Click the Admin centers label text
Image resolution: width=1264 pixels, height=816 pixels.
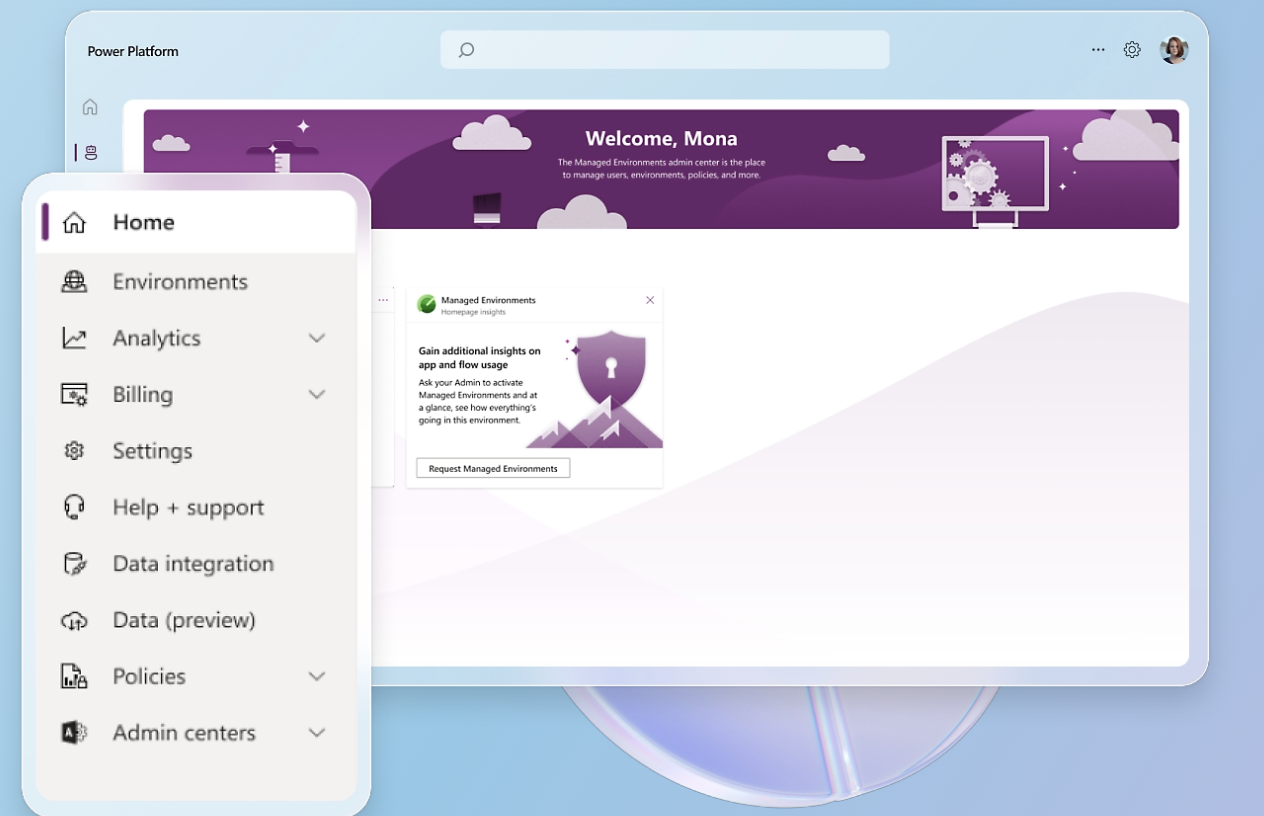[x=184, y=732]
